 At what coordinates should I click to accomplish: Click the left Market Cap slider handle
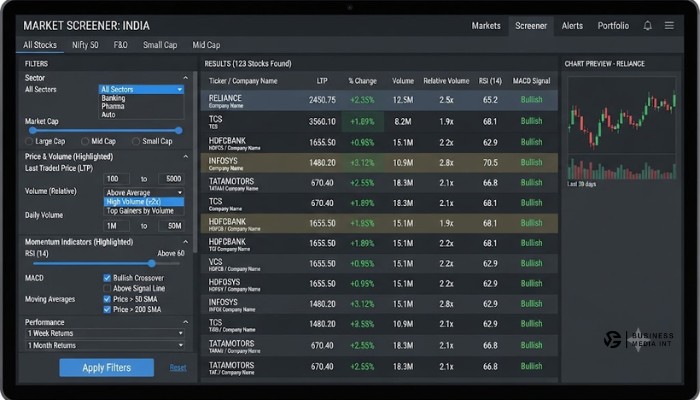tap(33, 130)
